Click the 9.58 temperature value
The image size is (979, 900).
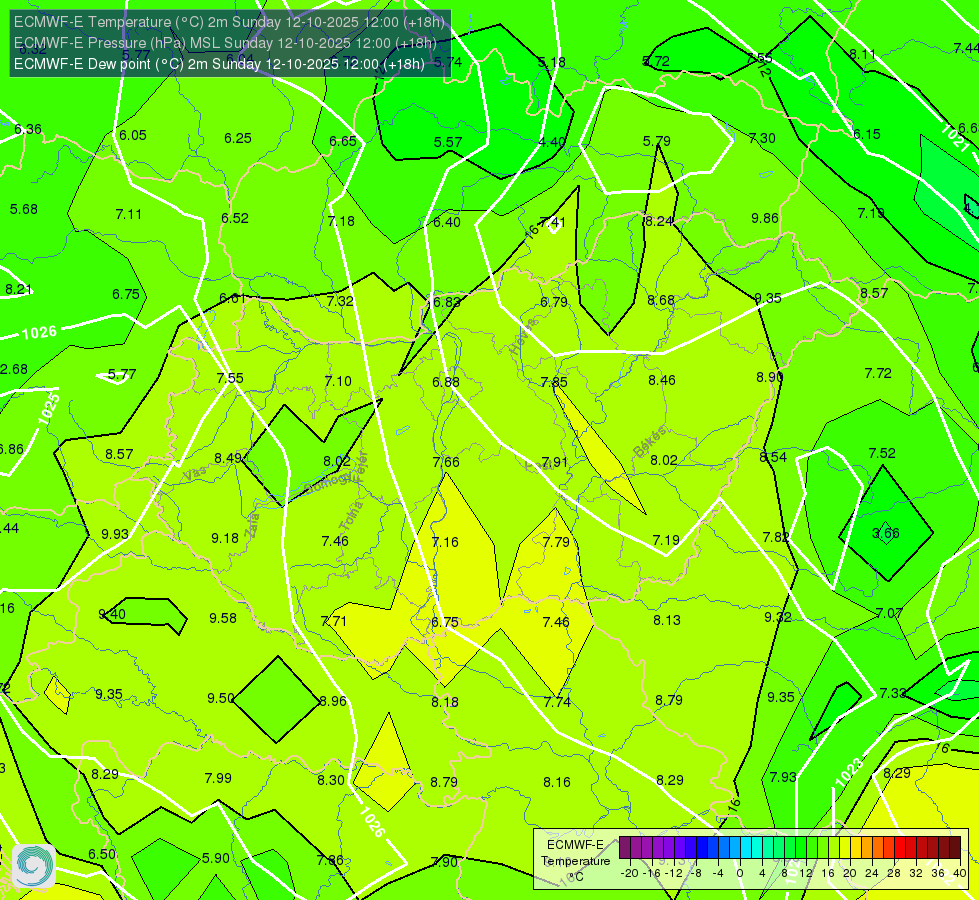(x=223, y=618)
